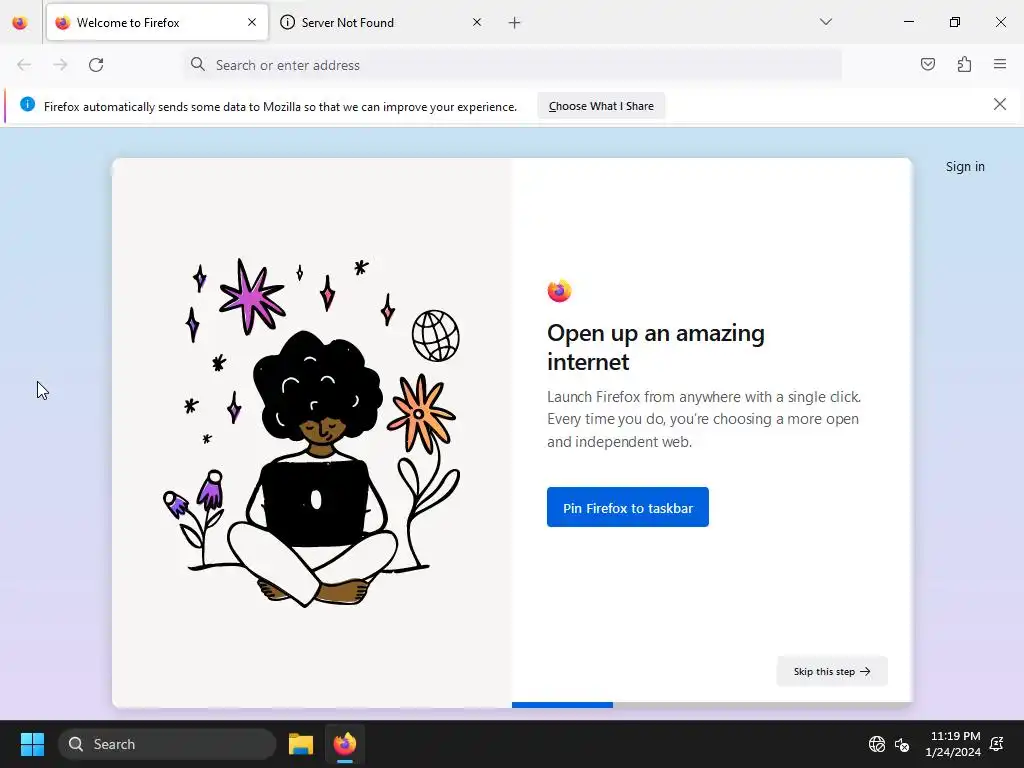Open Firefox View pinned tab icon

(x=20, y=22)
